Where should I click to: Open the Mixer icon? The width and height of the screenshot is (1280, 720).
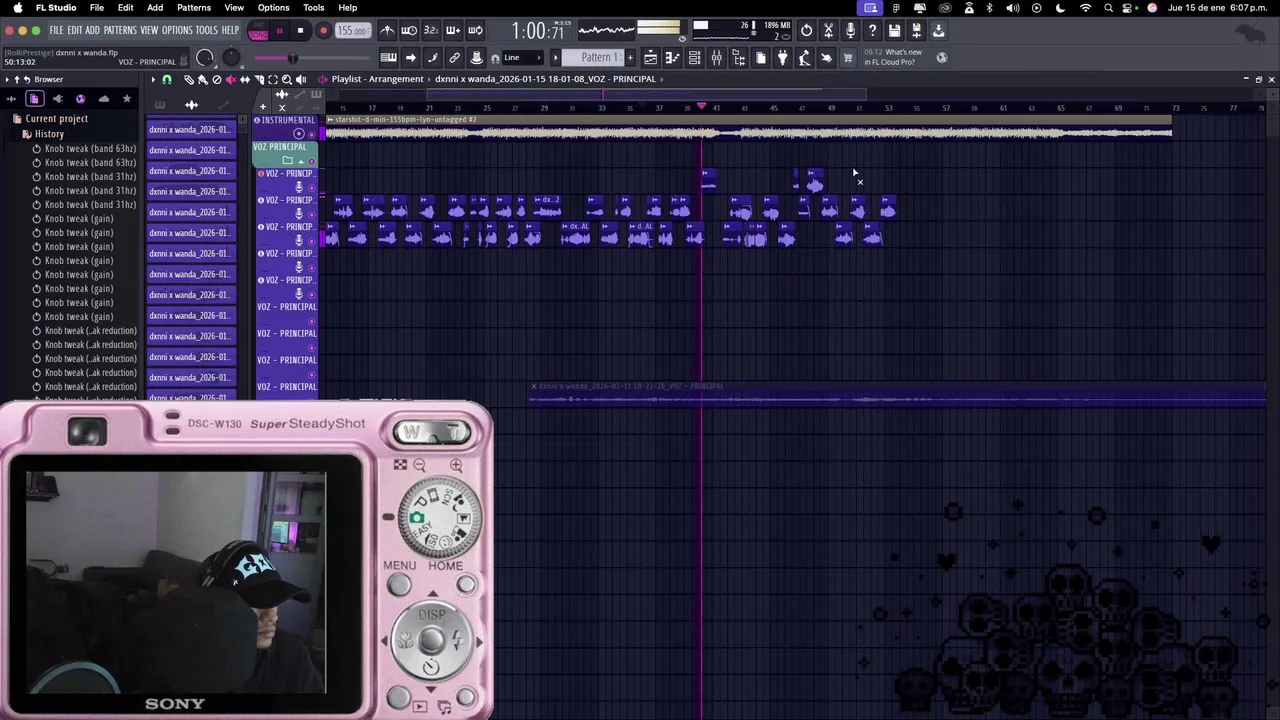pos(716,58)
